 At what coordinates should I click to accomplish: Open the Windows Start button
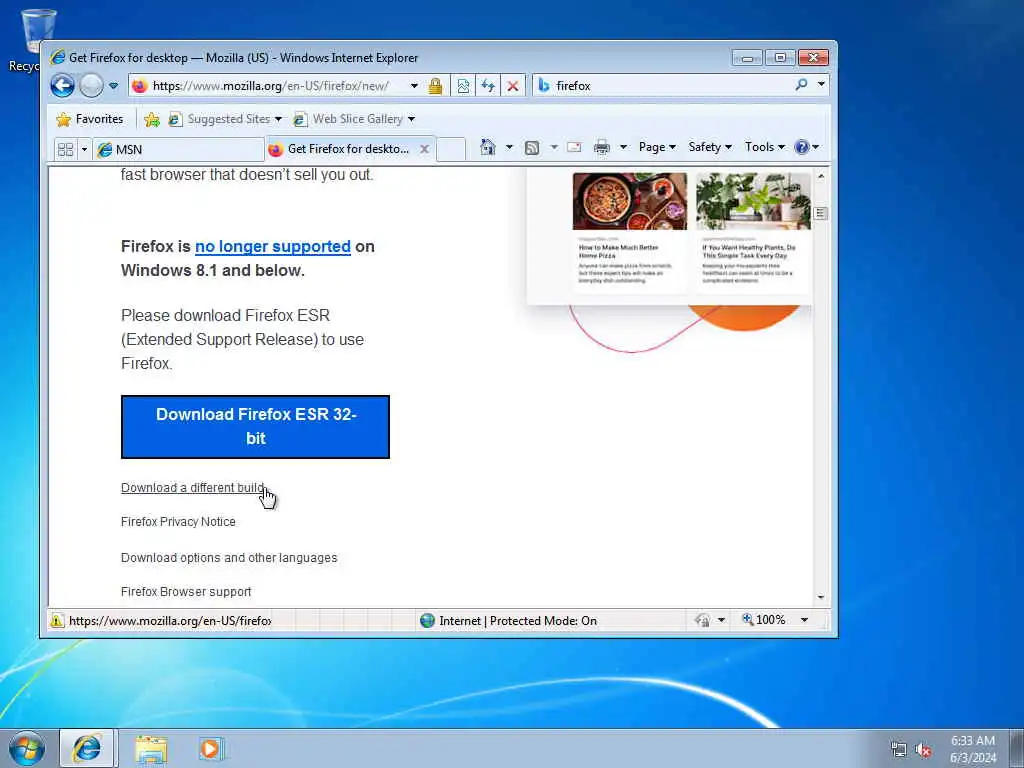[27, 748]
